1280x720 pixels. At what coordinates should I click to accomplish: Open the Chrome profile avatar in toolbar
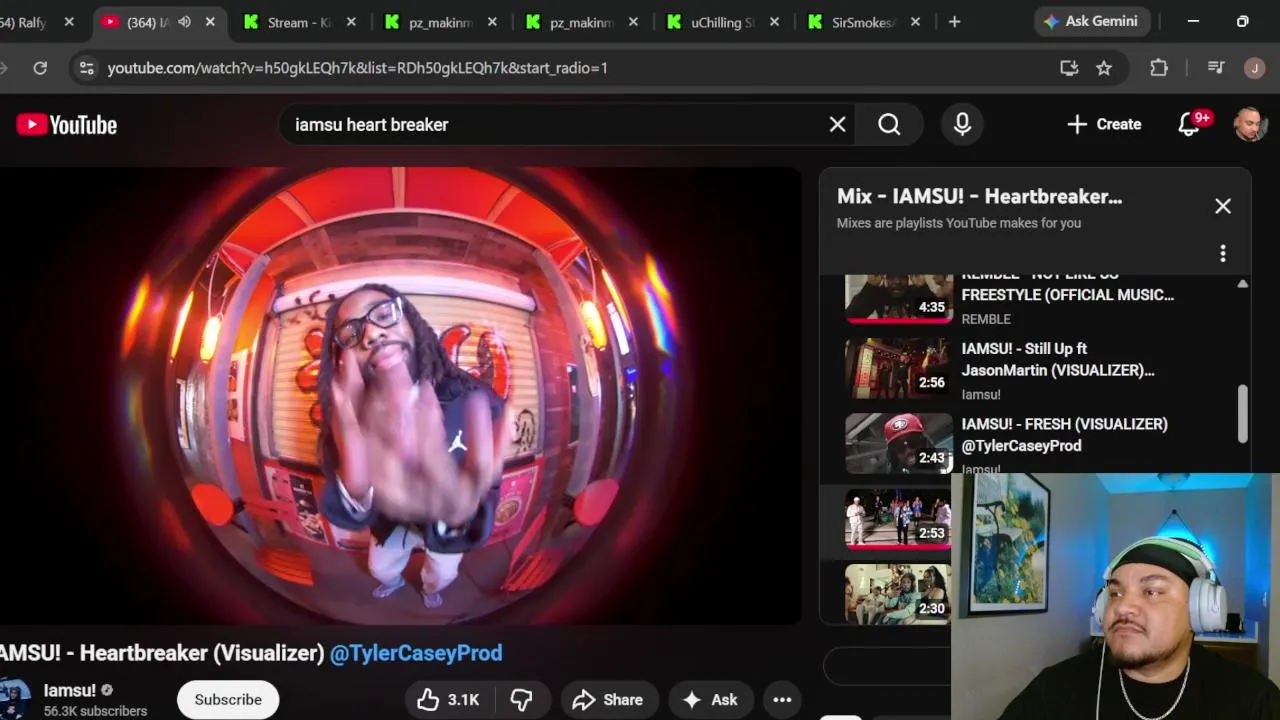(x=1254, y=68)
